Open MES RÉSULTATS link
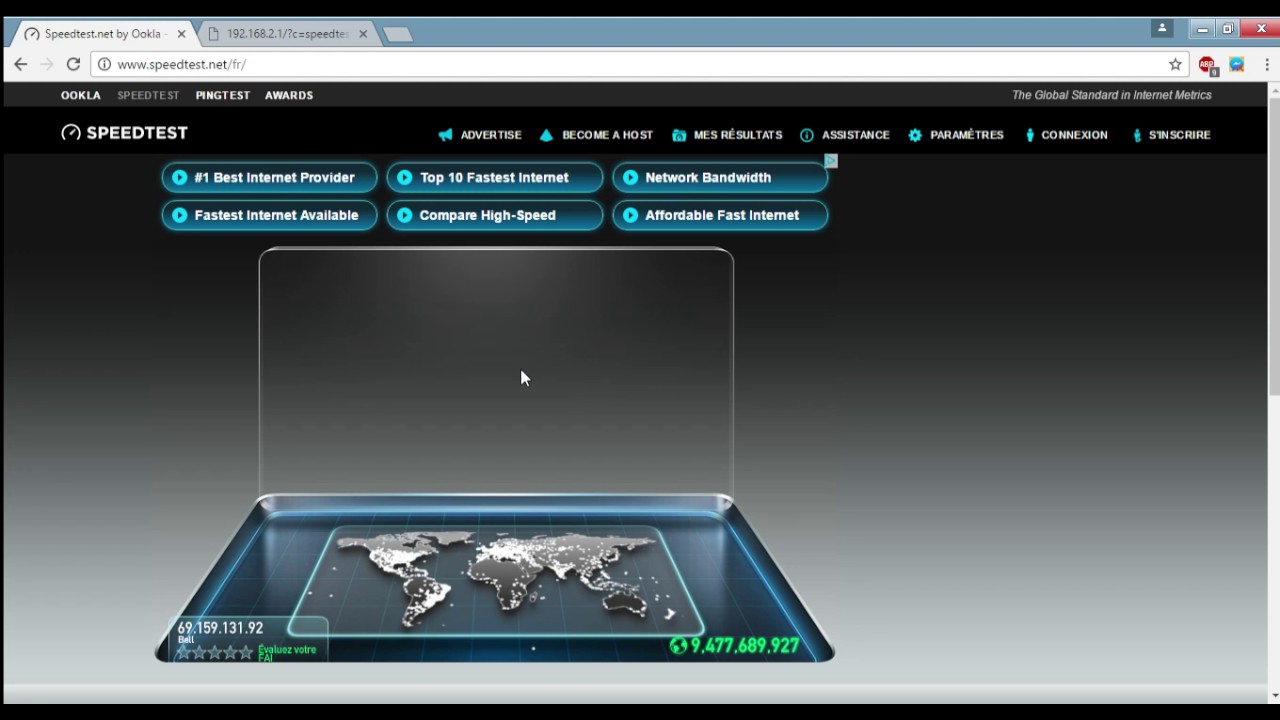This screenshot has width=1280, height=720. [738, 135]
